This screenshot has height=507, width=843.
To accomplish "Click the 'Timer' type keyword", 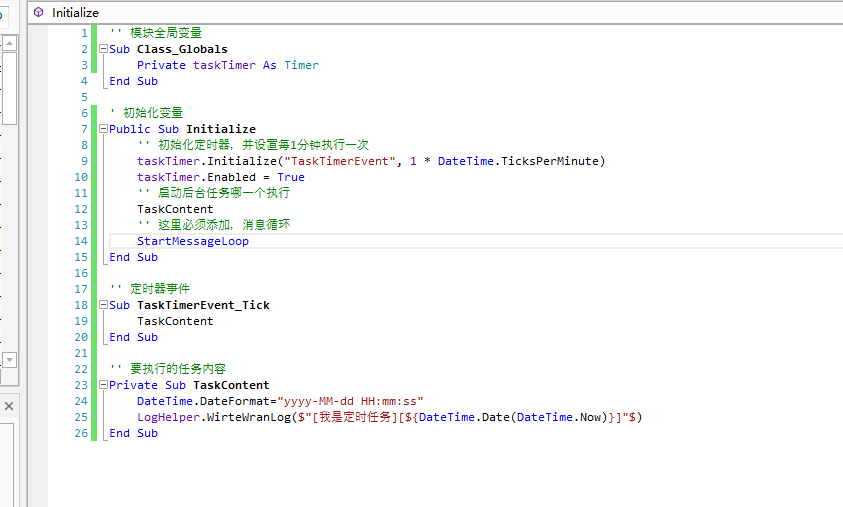I will click(x=301, y=65).
